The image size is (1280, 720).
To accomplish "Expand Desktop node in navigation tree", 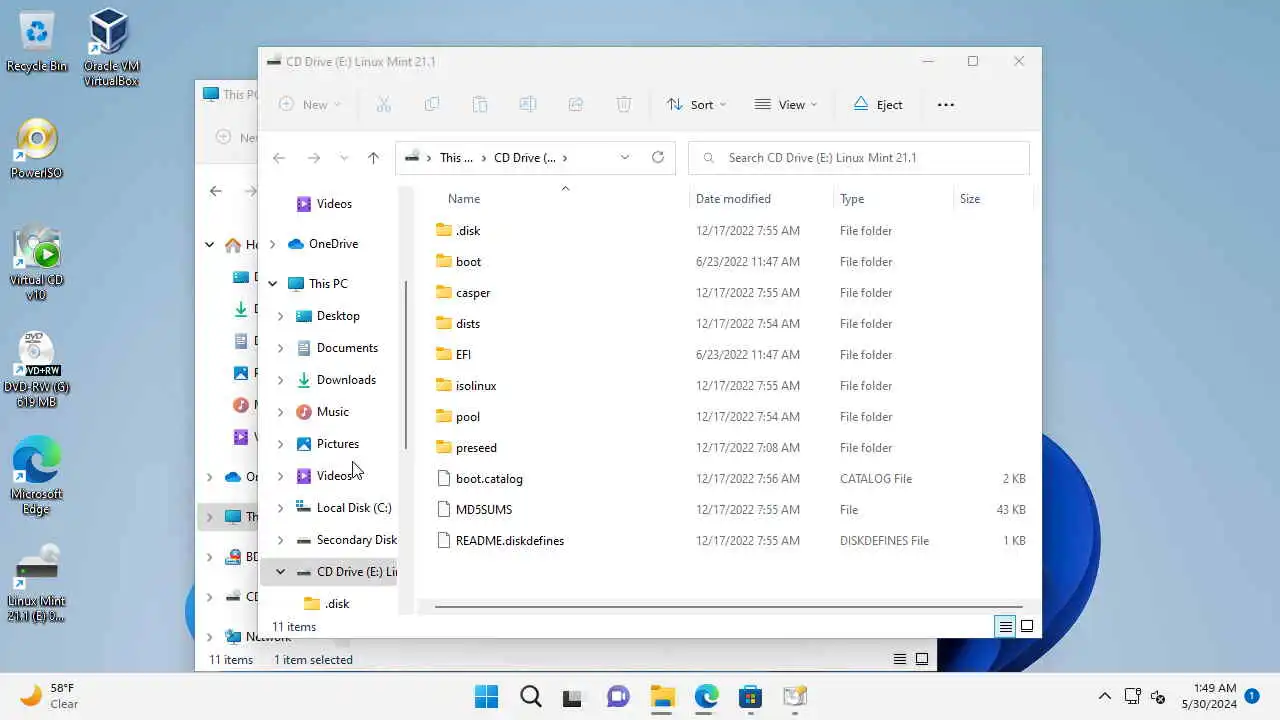I will (280, 316).
